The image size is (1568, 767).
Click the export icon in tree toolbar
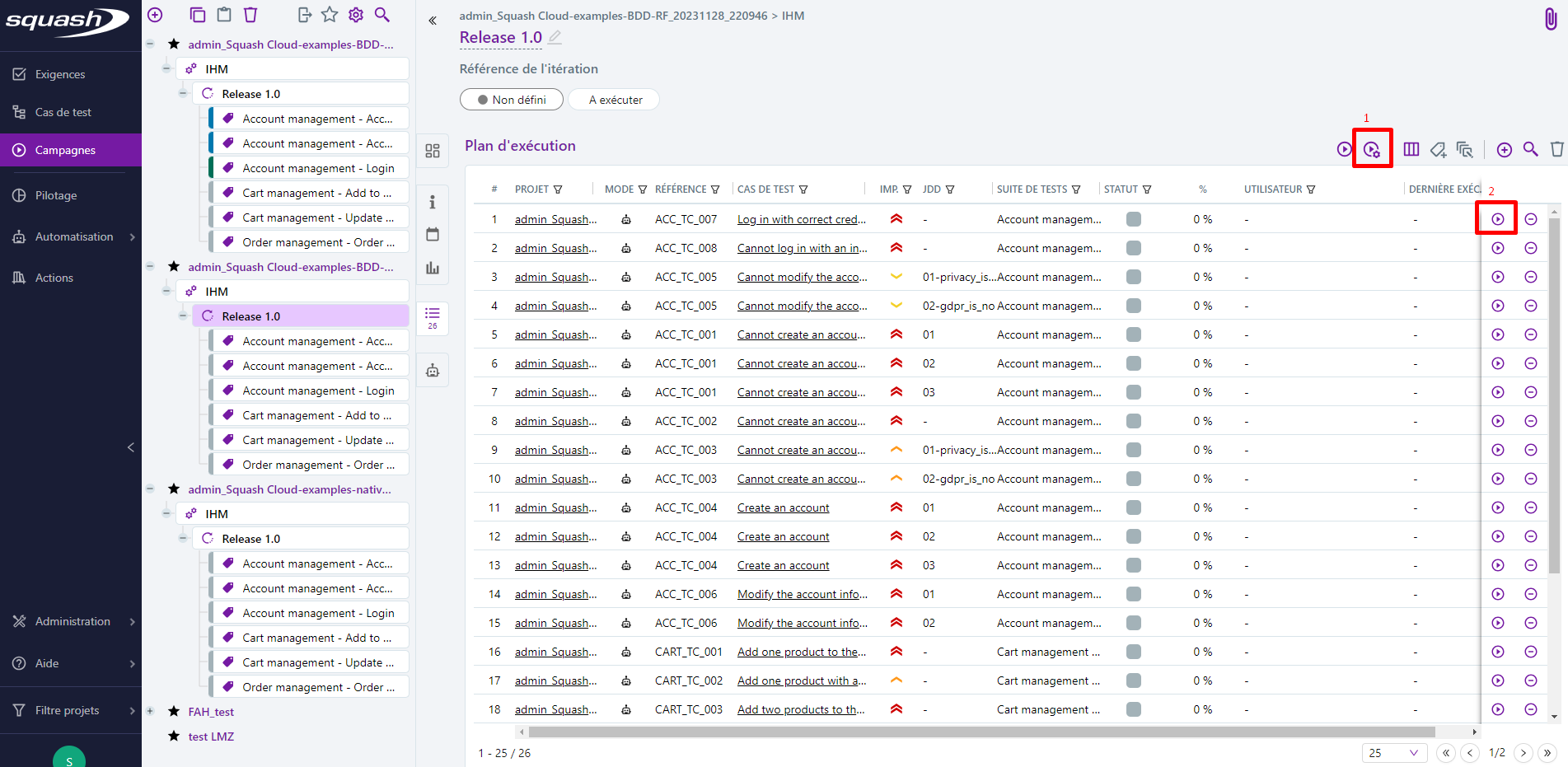pyautogui.click(x=304, y=14)
